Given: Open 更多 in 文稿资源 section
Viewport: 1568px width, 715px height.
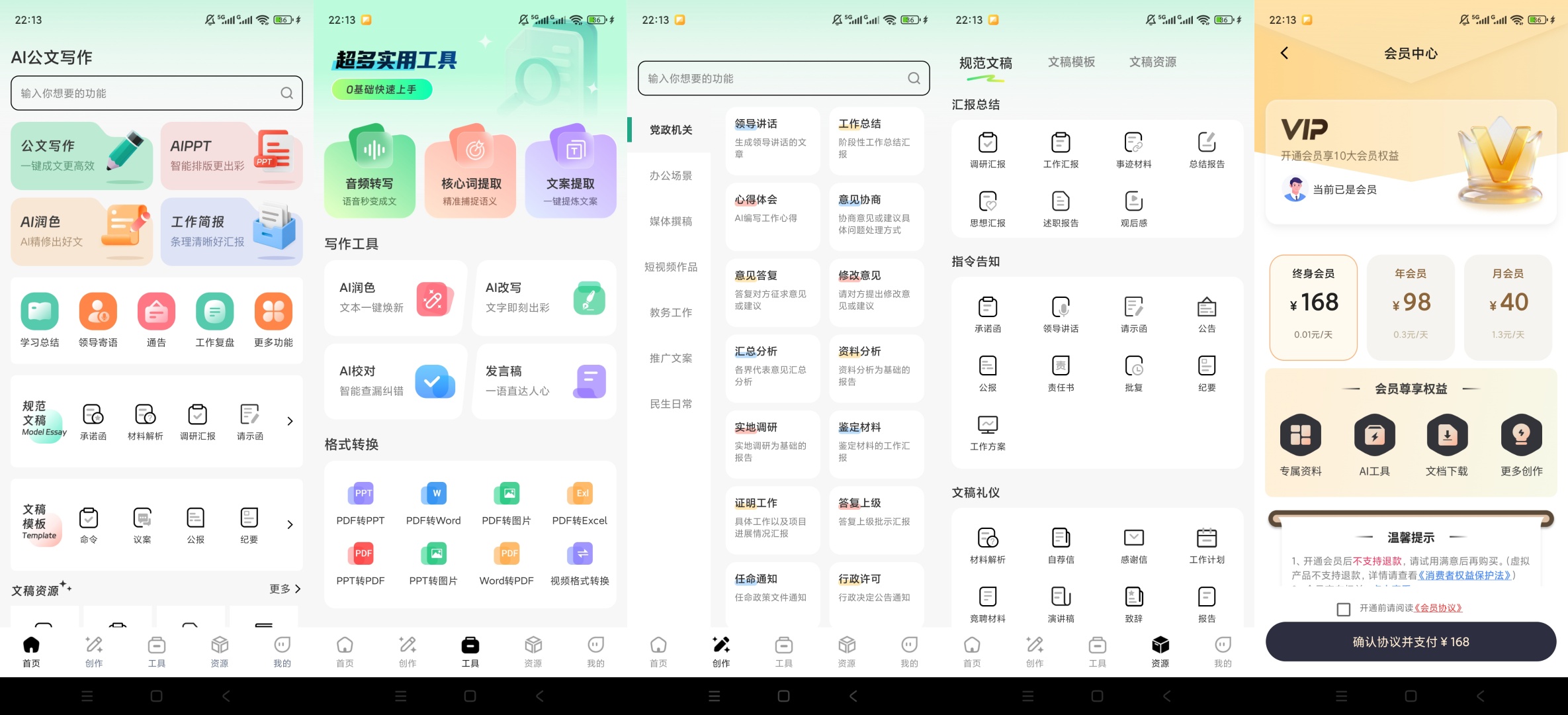Looking at the screenshot, I should coord(285,589).
